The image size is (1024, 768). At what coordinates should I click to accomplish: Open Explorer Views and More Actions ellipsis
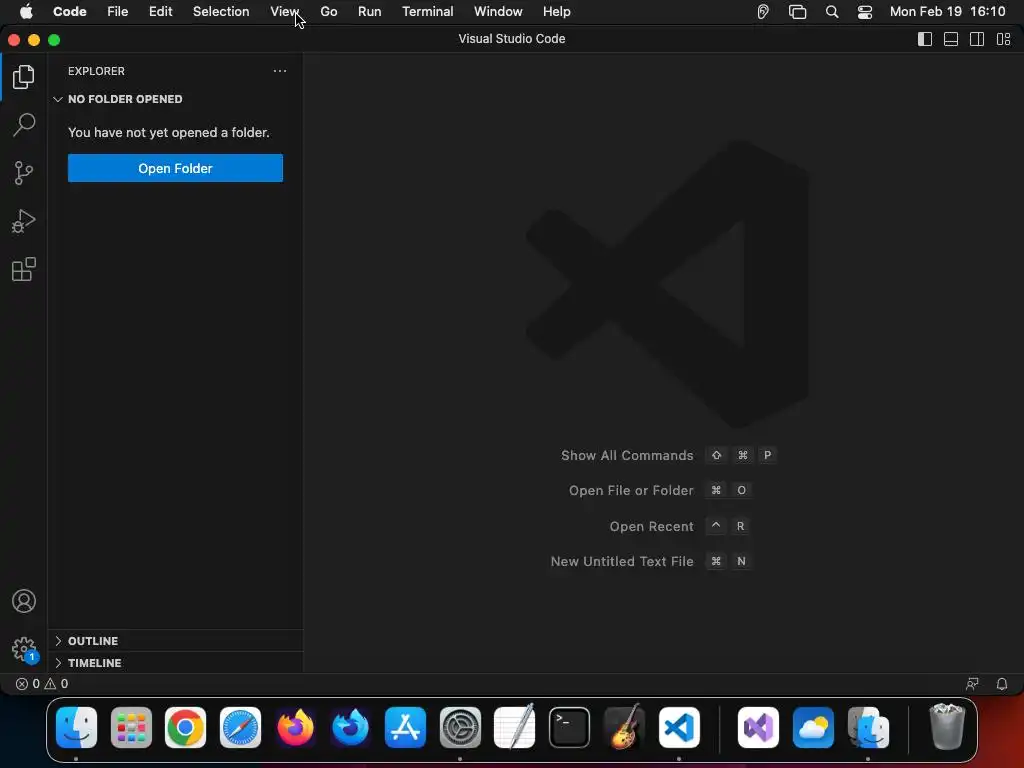coord(280,71)
